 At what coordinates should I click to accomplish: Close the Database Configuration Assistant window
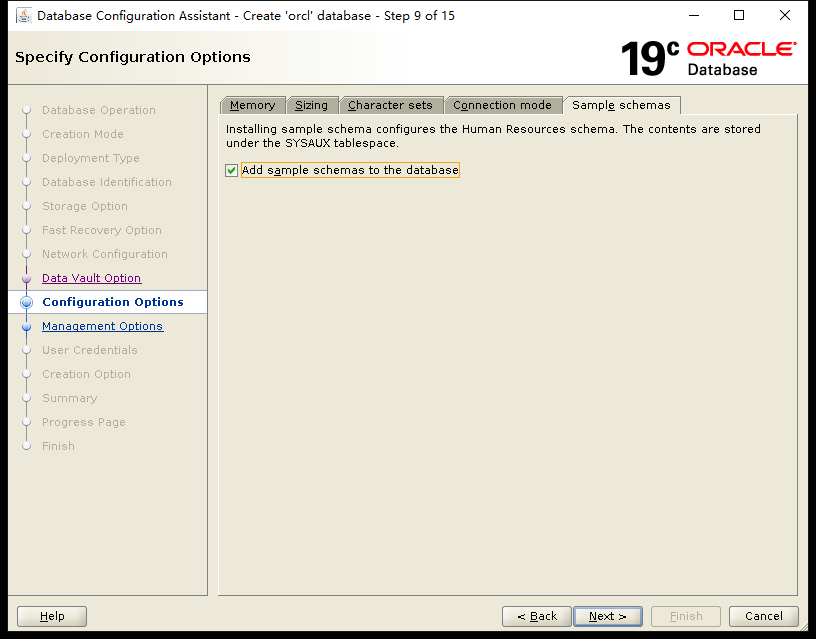pyautogui.click(x=785, y=16)
